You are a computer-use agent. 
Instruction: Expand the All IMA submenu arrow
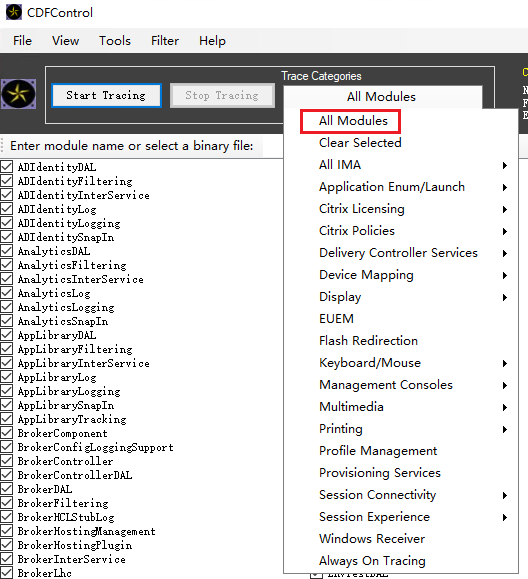pos(505,165)
